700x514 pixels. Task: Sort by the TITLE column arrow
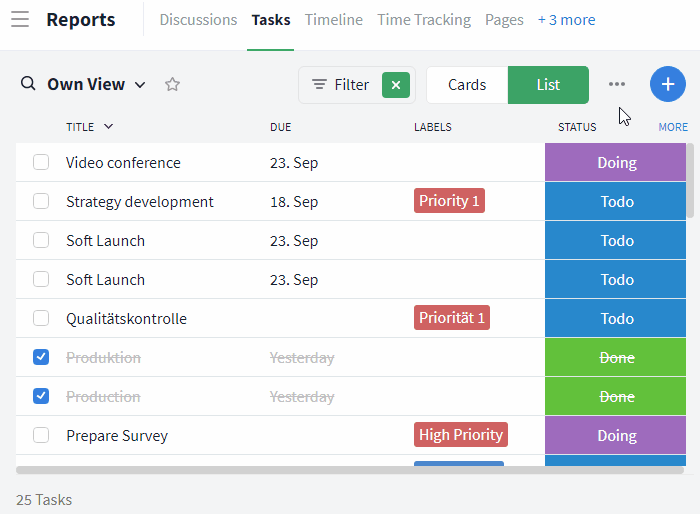tap(108, 126)
